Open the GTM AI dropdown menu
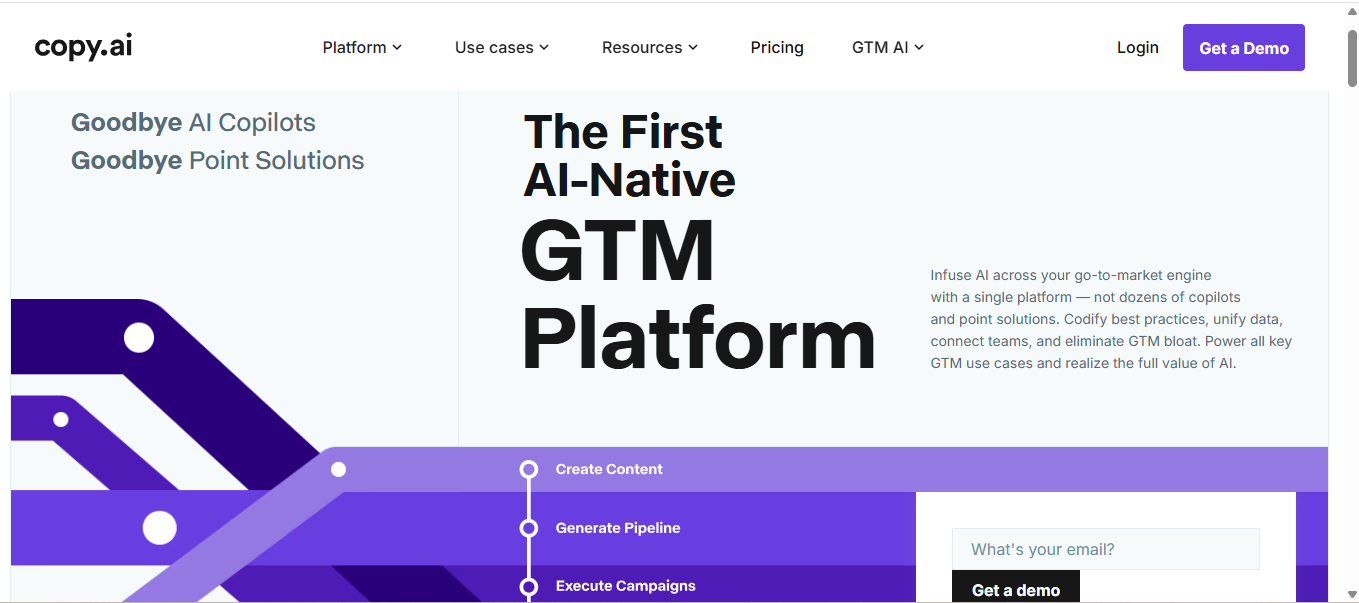The image size is (1359, 603). coord(888,47)
